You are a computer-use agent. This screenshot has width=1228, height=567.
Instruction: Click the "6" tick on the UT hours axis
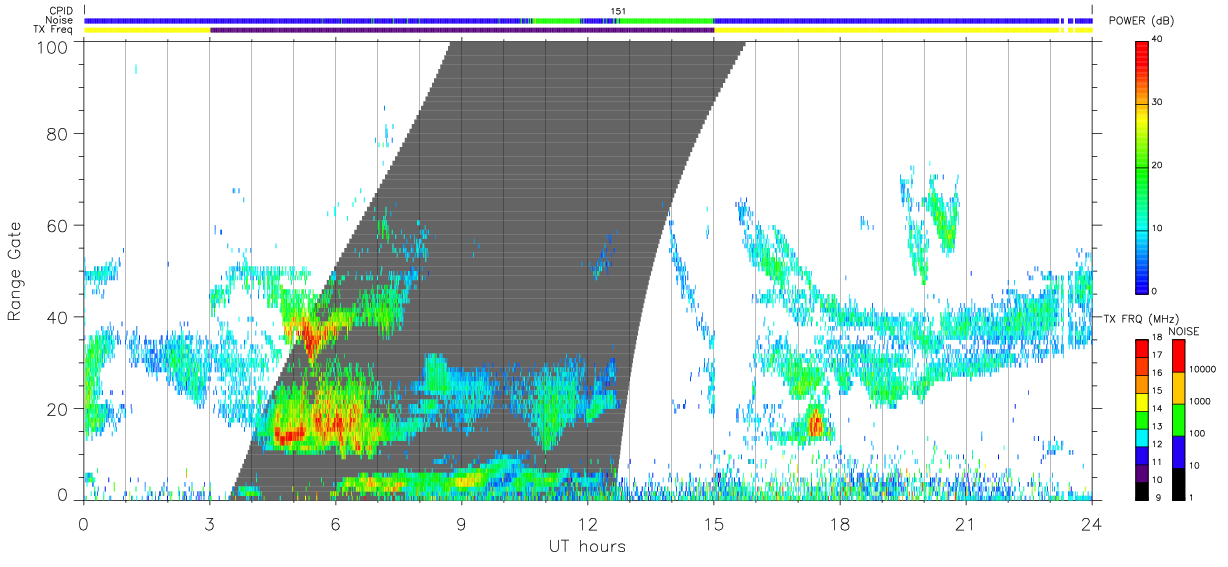[335, 525]
